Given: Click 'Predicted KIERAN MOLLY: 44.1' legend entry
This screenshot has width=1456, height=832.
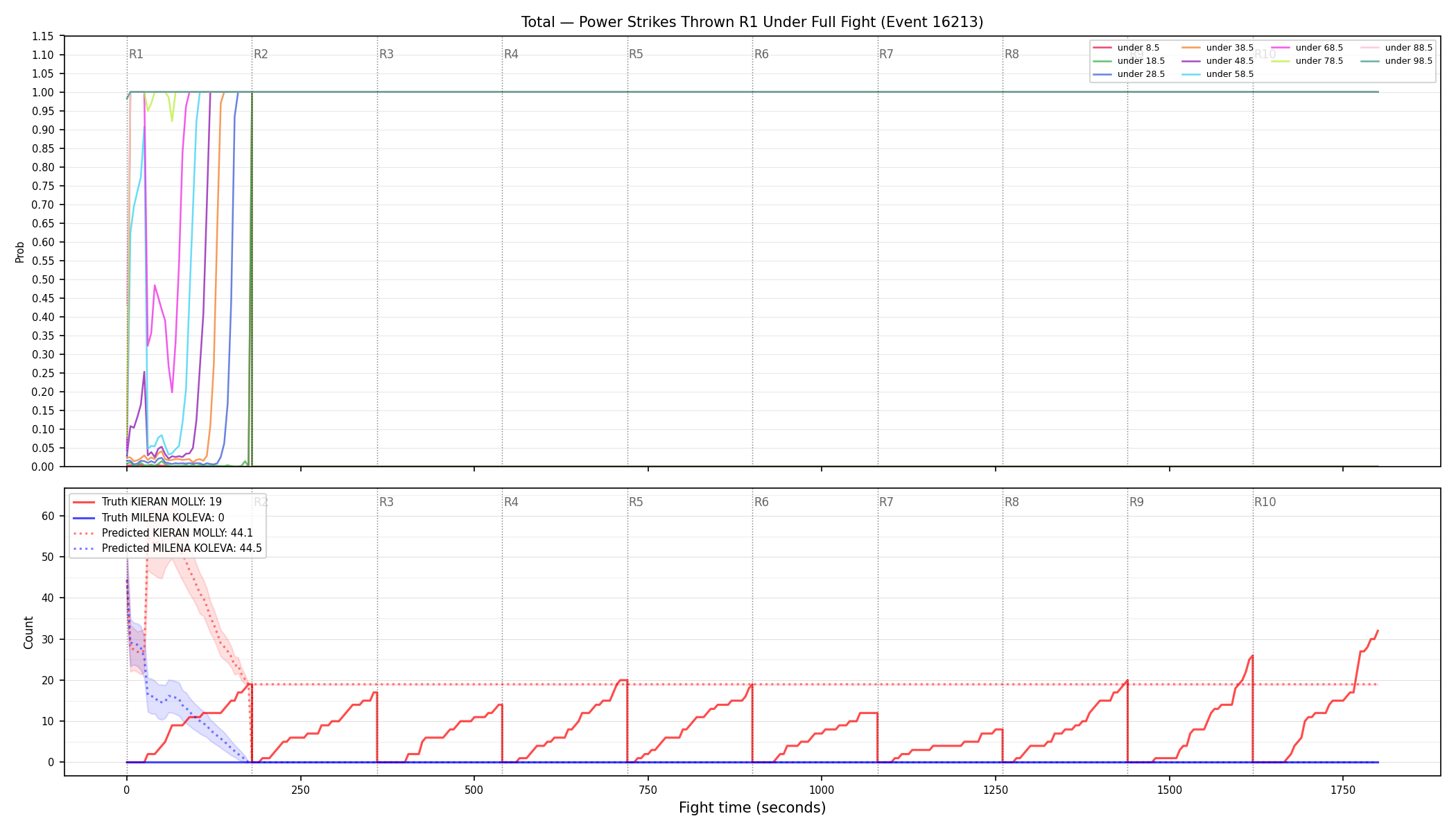Looking at the screenshot, I should coord(163,533).
